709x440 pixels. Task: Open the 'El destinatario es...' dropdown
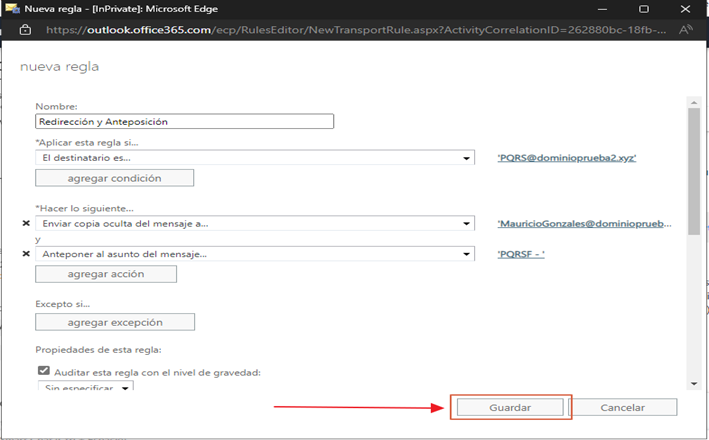[467, 158]
